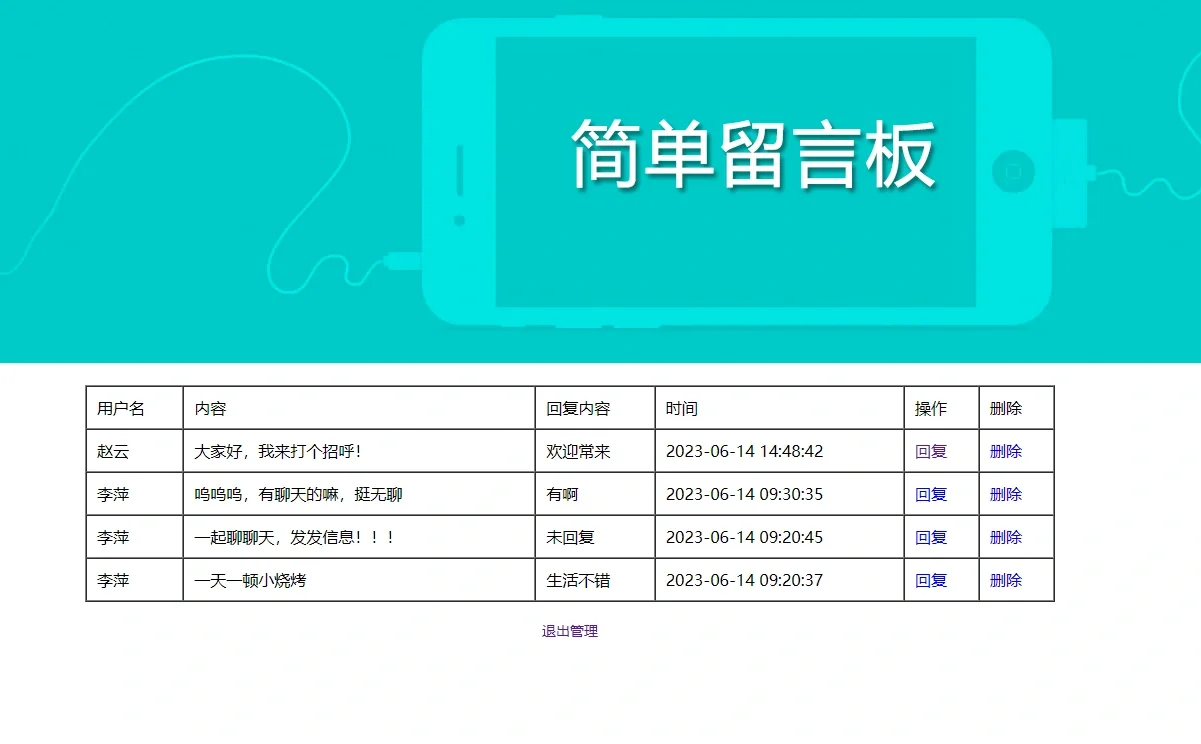Viewport: 1201px width, 744px height.
Task: Click the 回复内容 column header
Action: coord(571,408)
